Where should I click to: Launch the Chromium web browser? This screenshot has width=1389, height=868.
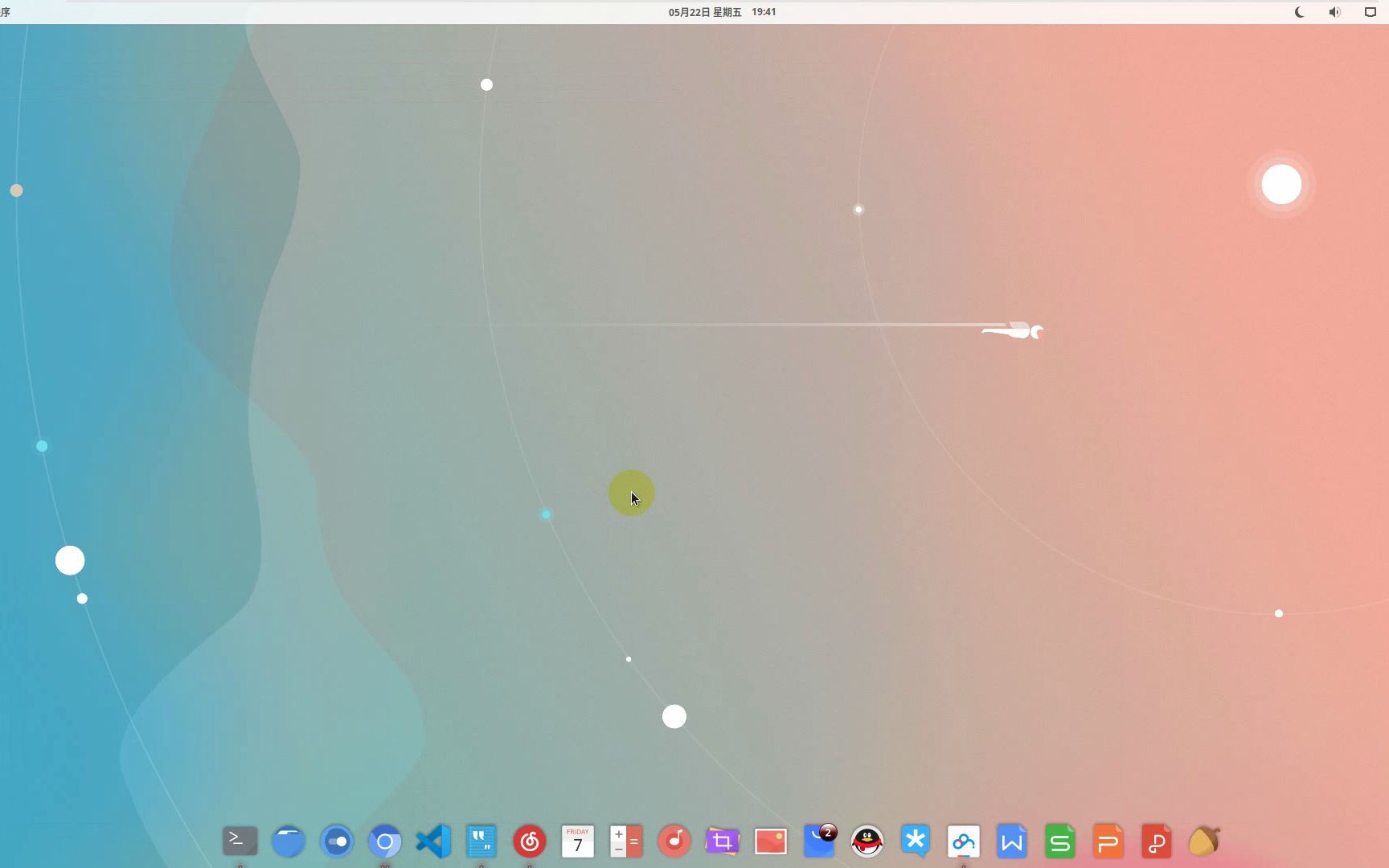(385, 841)
